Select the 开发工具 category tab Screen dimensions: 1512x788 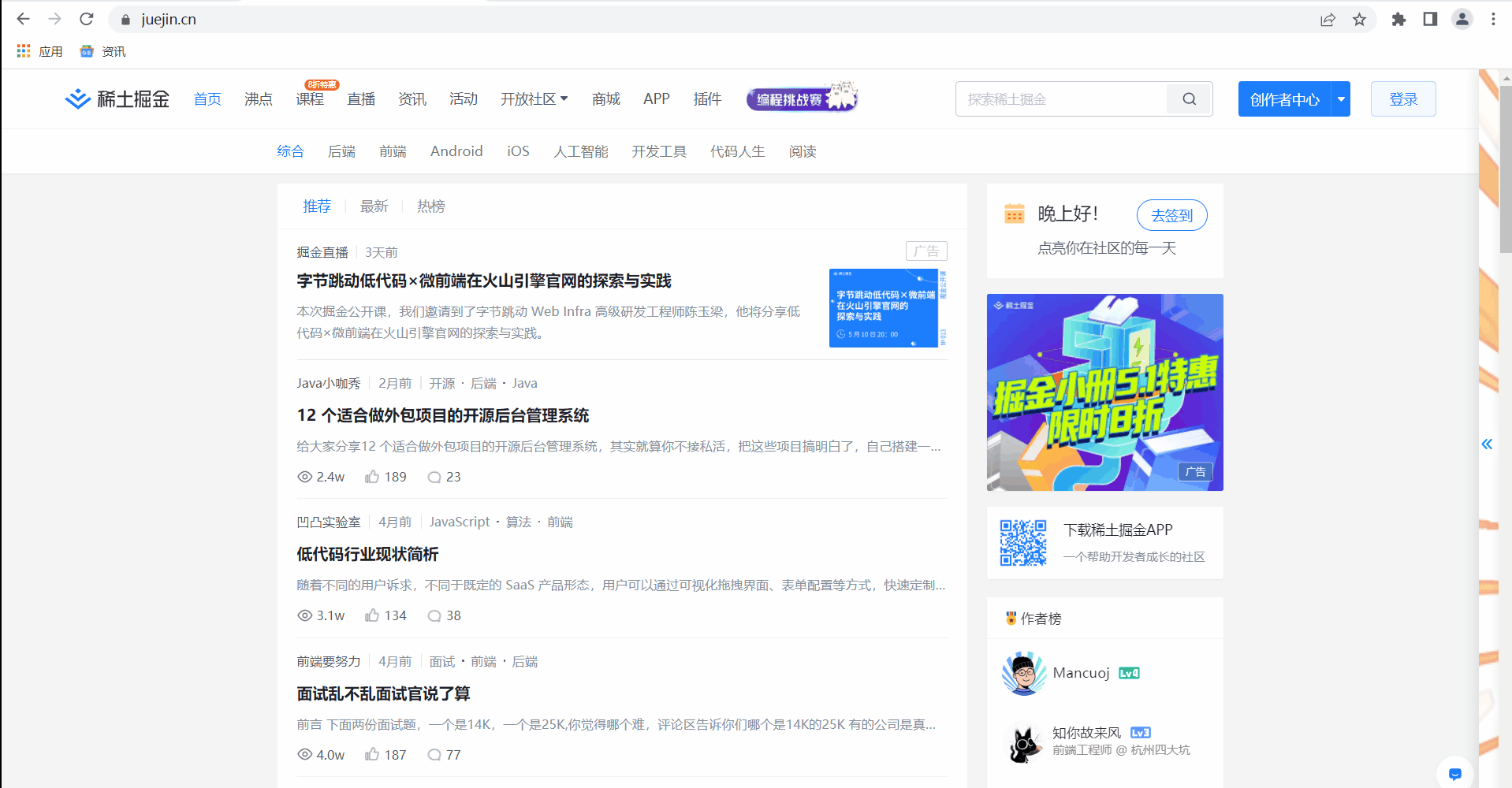tap(659, 151)
